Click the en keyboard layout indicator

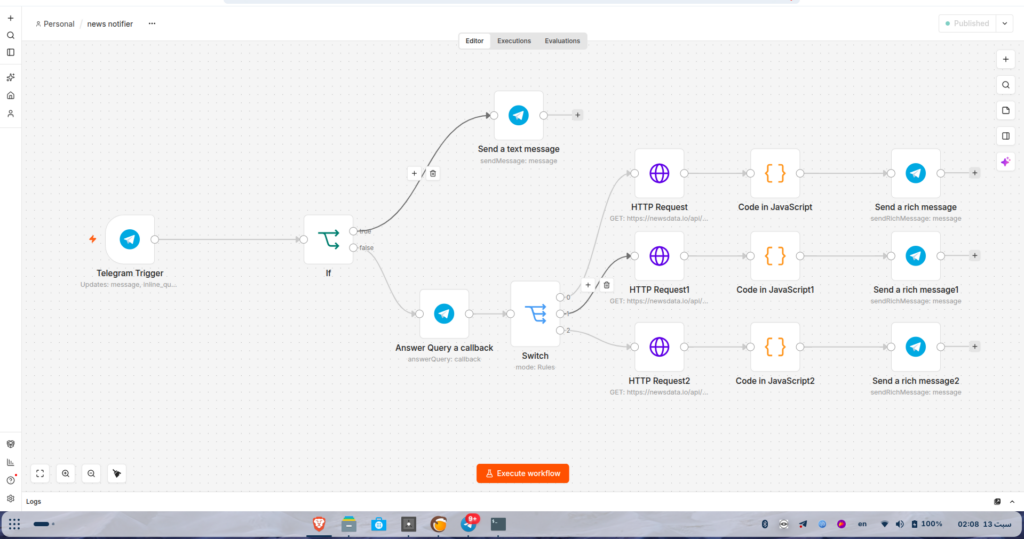click(862, 524)
